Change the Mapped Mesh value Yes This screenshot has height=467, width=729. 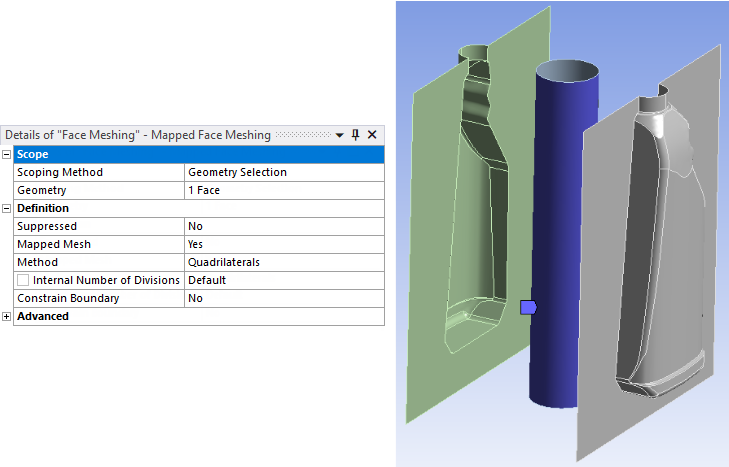pyautogui.click(x=284, y=244)
